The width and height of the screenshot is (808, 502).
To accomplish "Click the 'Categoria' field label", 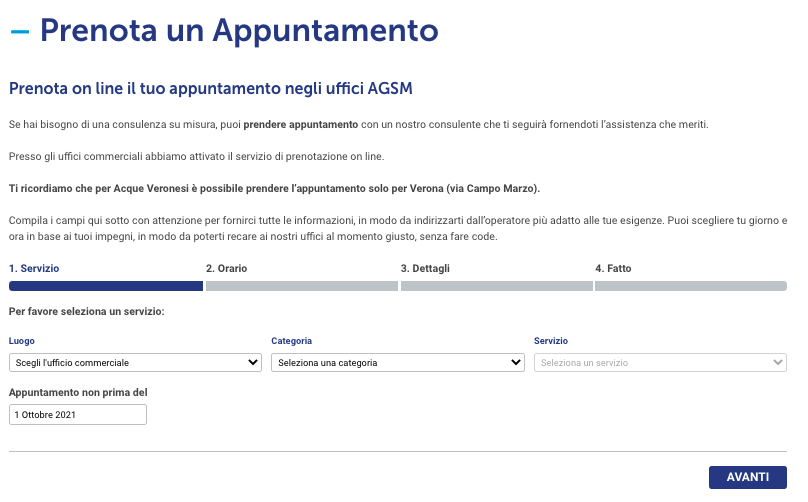I will point(291,341).
